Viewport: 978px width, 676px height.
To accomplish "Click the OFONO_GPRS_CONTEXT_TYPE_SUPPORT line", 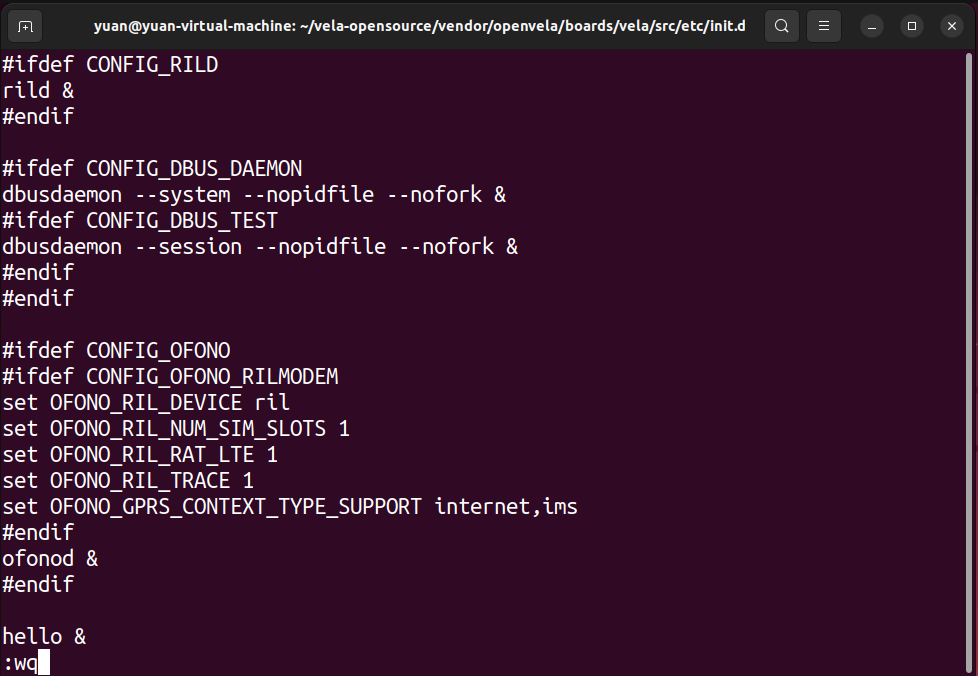I will (x=290, y=507).
